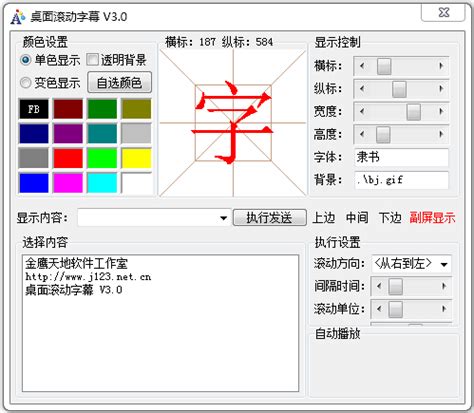Click right arrow of 横标 scrollbar
The width and height of the screenshot is (474, 413).
pos(441,66)
